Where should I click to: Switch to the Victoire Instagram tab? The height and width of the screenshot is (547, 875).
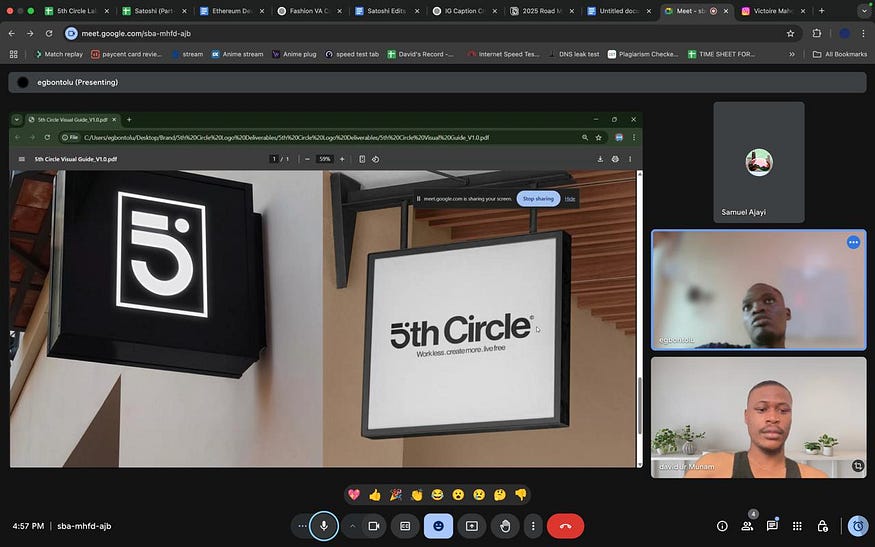(x=775, y=11)
